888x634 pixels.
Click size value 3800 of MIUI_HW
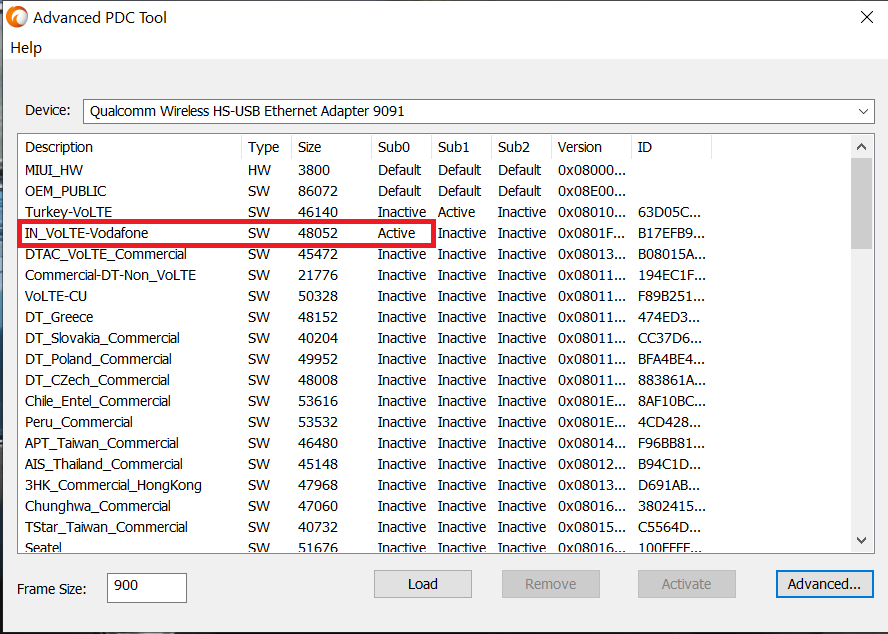314,170
